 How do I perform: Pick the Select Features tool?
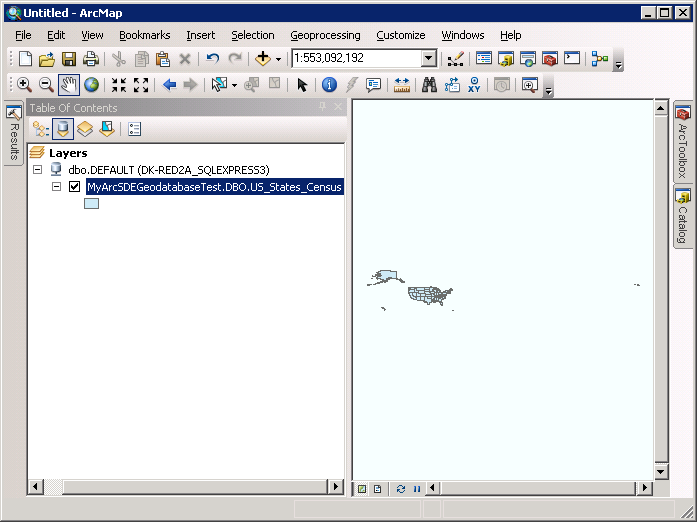click(220, 84)
